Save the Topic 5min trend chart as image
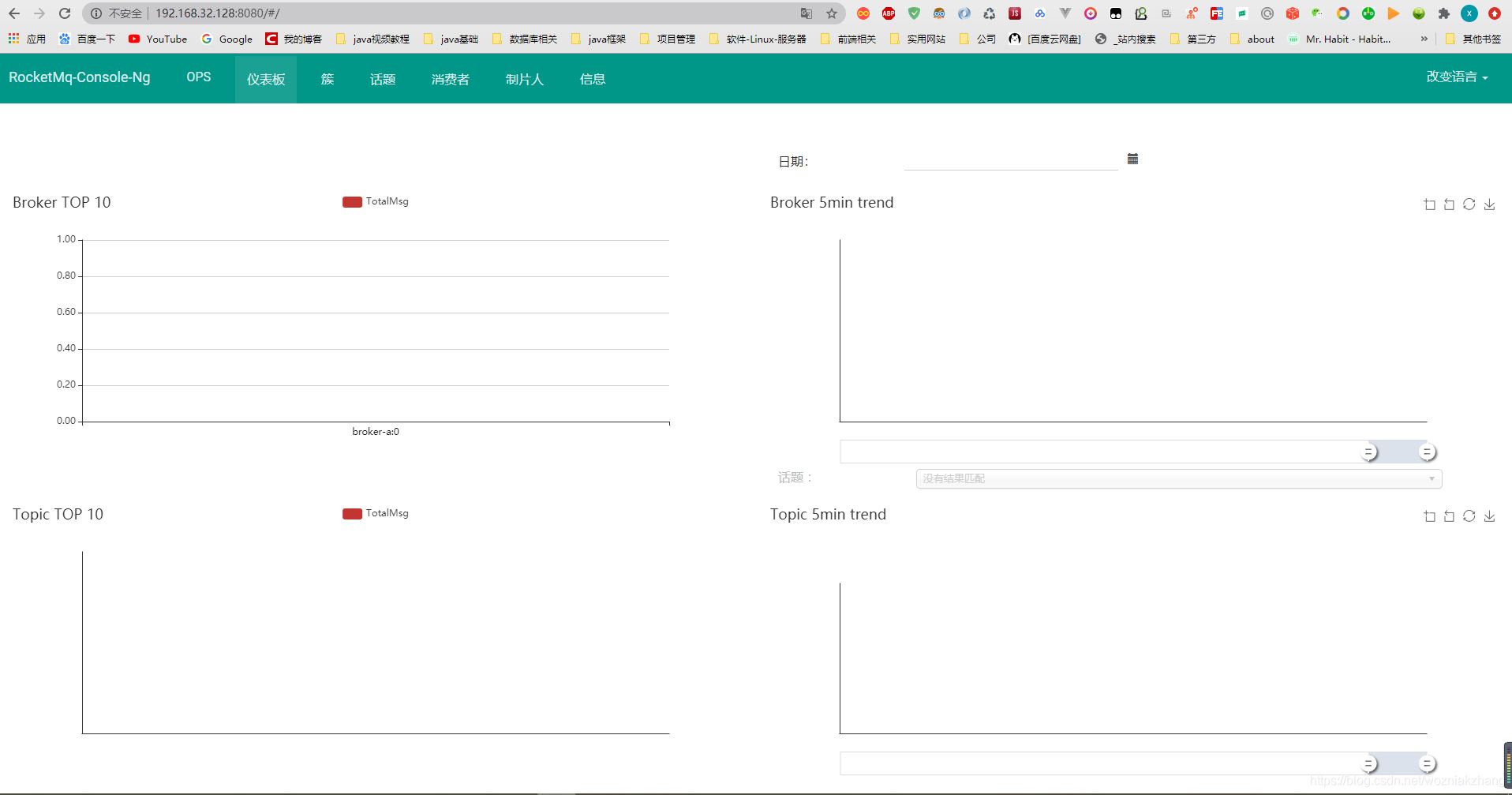Image resolution: width=1512 pixels, height=795 pixels. coord(1490,516)
